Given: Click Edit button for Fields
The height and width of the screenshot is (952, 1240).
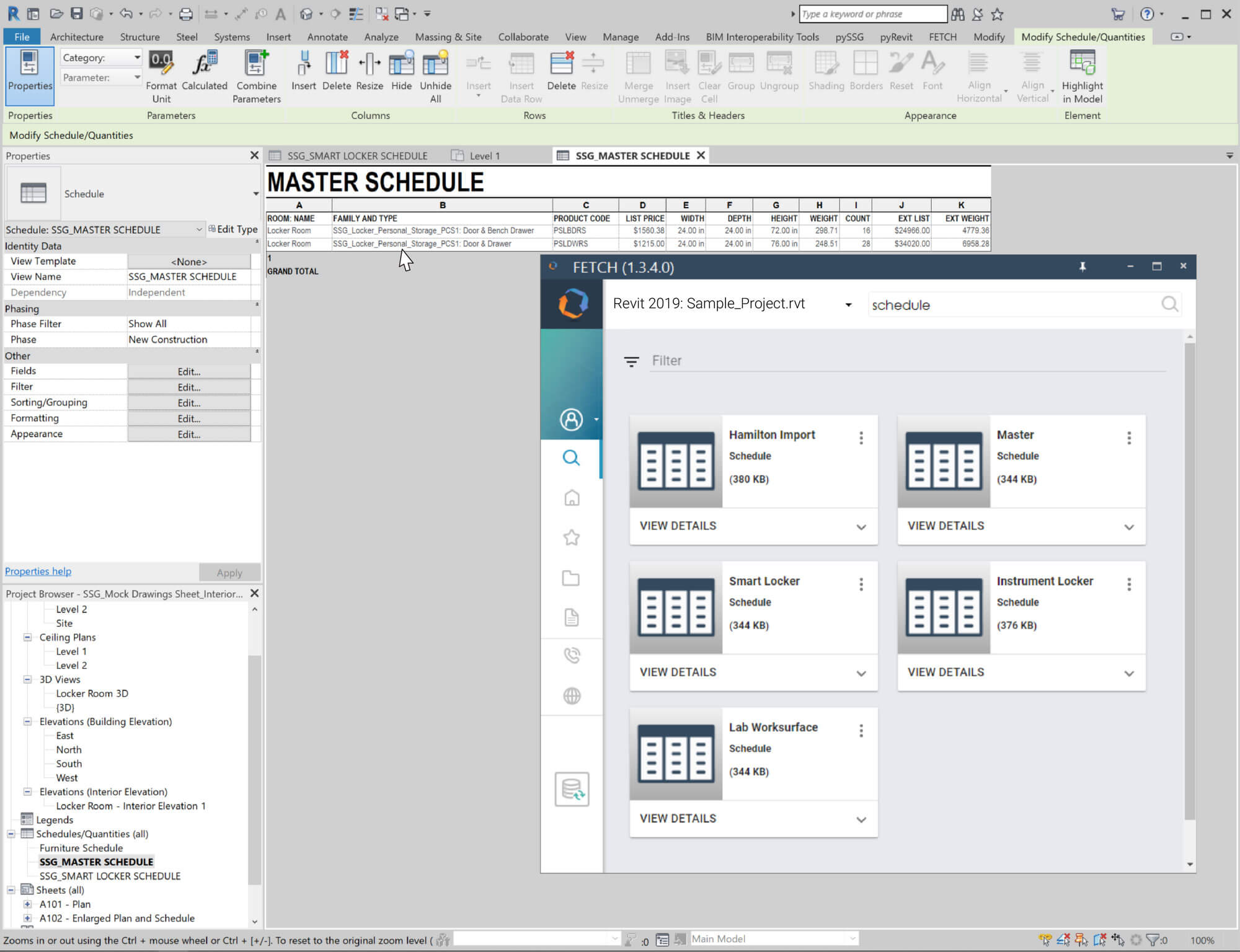Looking at the screenshot, I should (x=189, y=371).
